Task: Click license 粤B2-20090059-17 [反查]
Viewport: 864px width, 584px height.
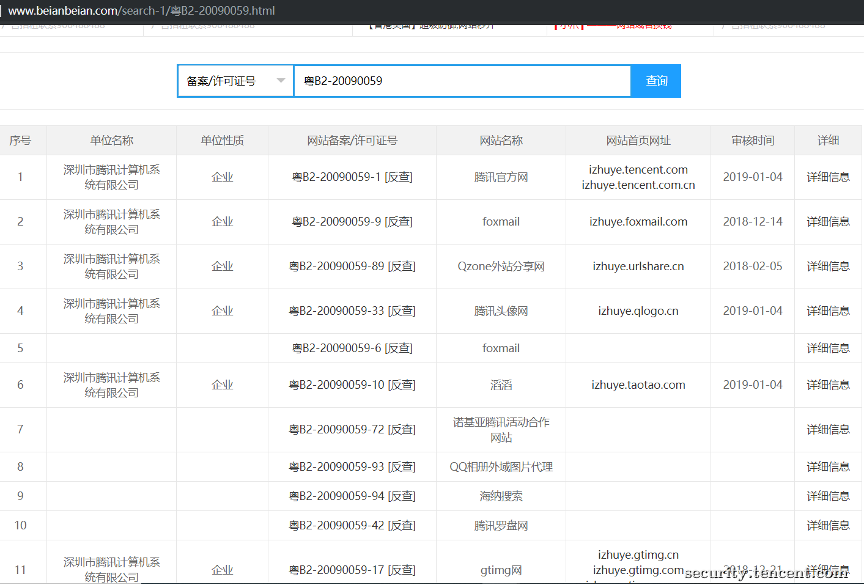Action: point(352,570)
